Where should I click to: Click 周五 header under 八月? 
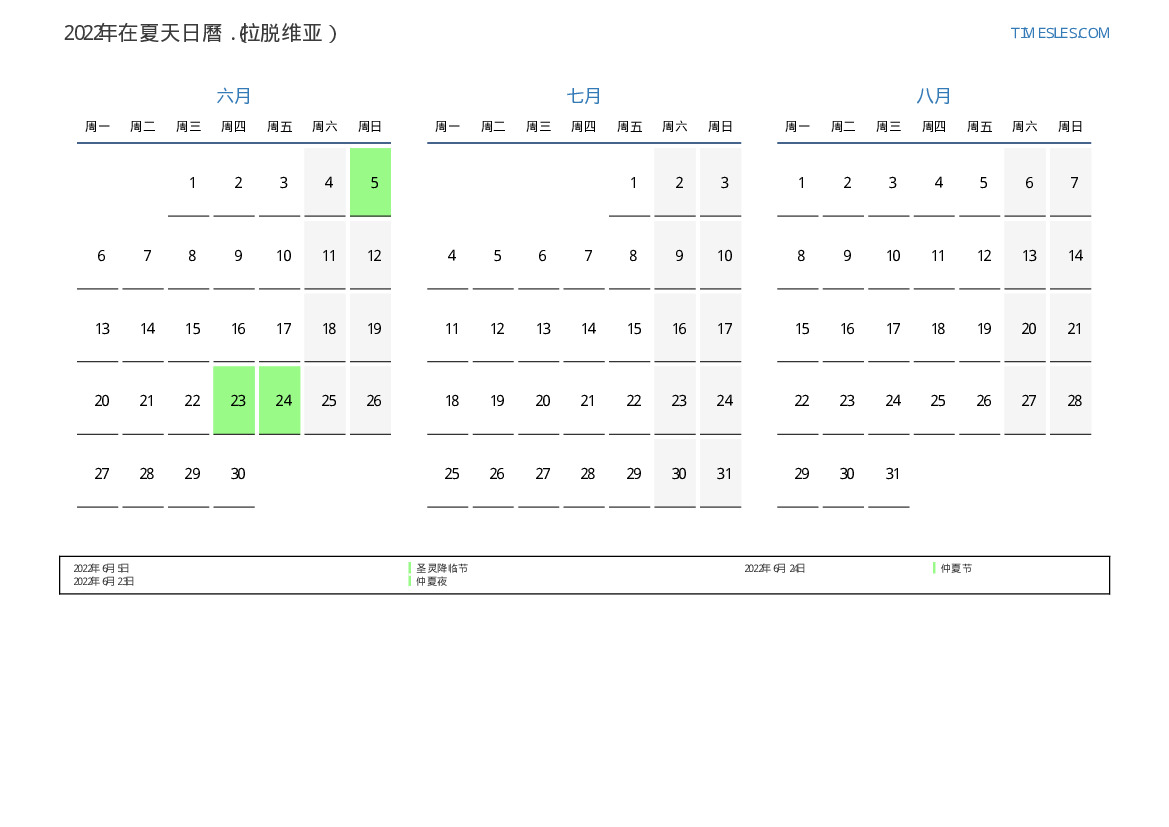tap(980, 127)
